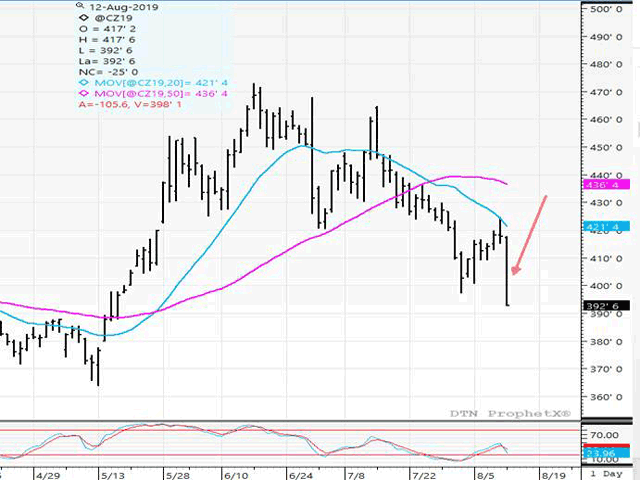640x480 pixels.
Task: Click the 500' 0 price axis label
Action: (606, 9)
